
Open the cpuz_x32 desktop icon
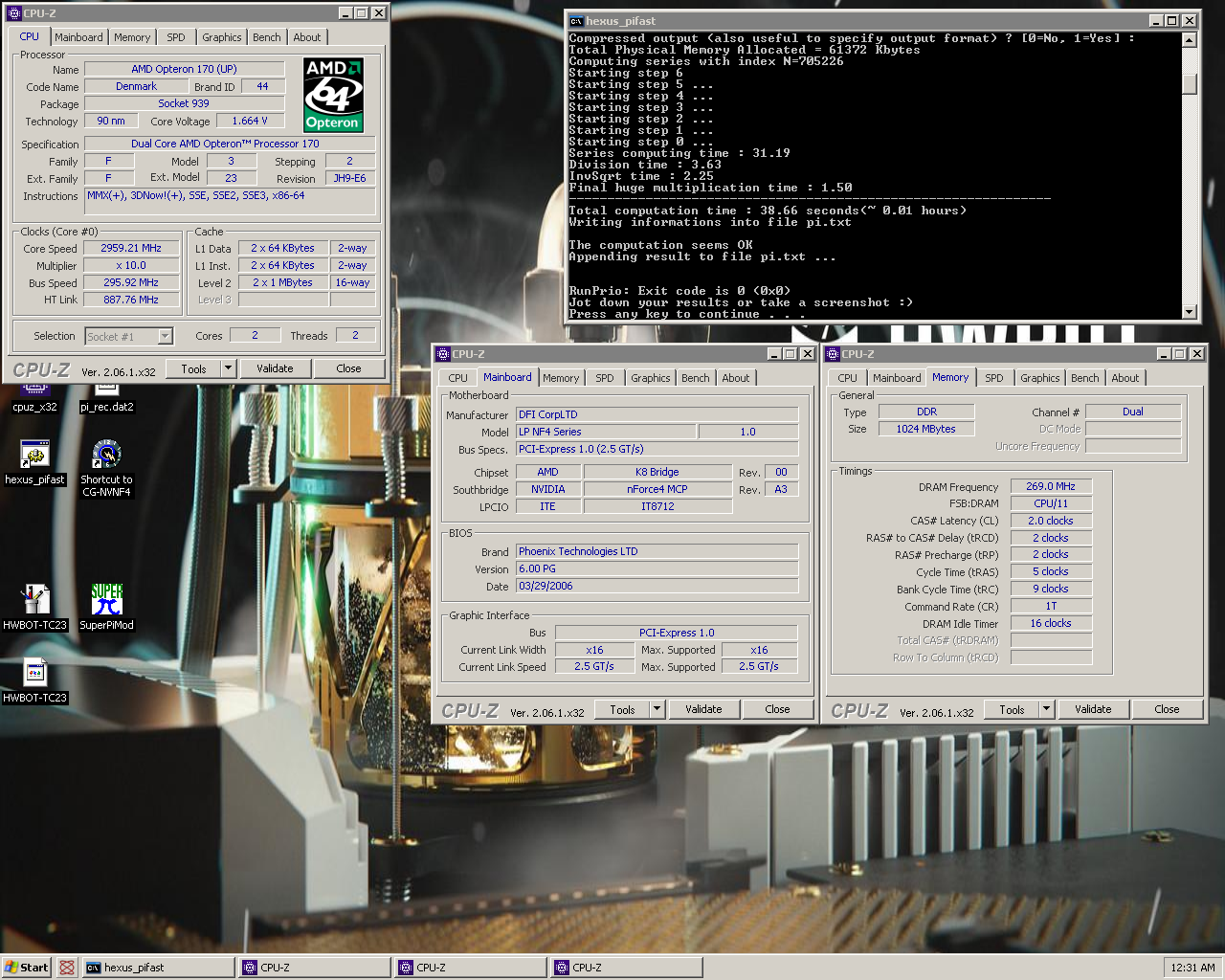pos(35,396)
